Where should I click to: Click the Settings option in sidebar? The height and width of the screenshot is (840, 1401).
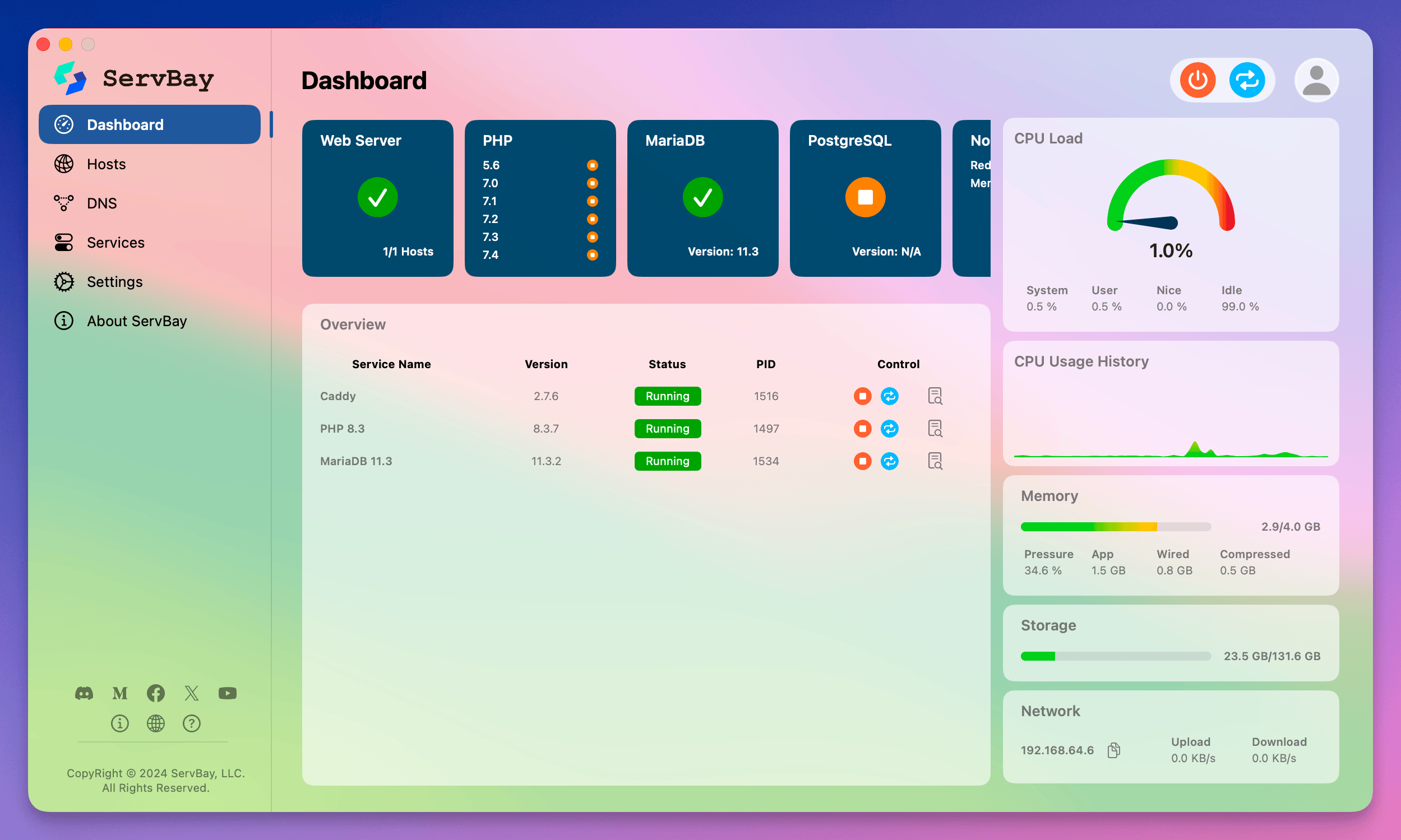coord(114,281)
